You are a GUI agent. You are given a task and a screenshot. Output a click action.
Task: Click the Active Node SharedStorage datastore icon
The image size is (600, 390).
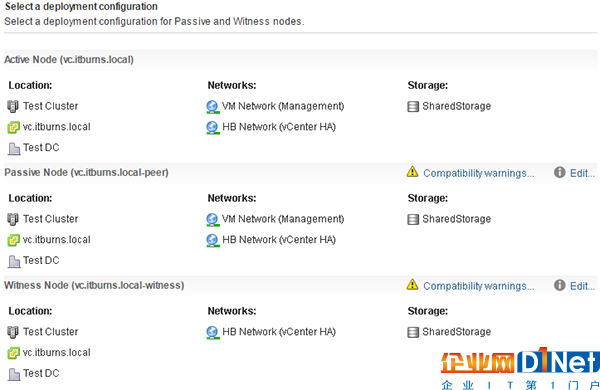[413, 106]
